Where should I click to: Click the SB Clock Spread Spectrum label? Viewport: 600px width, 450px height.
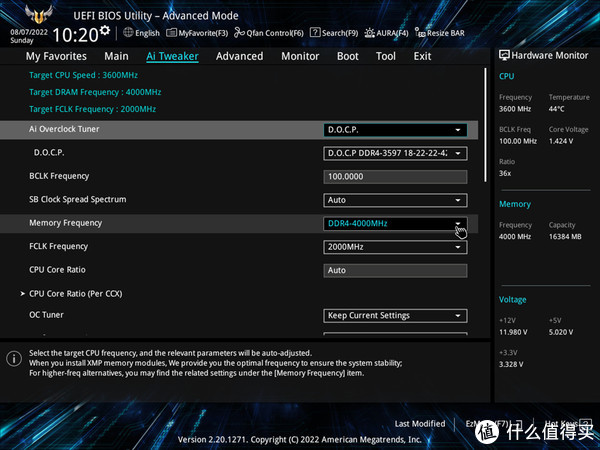(x=78, y=199)
